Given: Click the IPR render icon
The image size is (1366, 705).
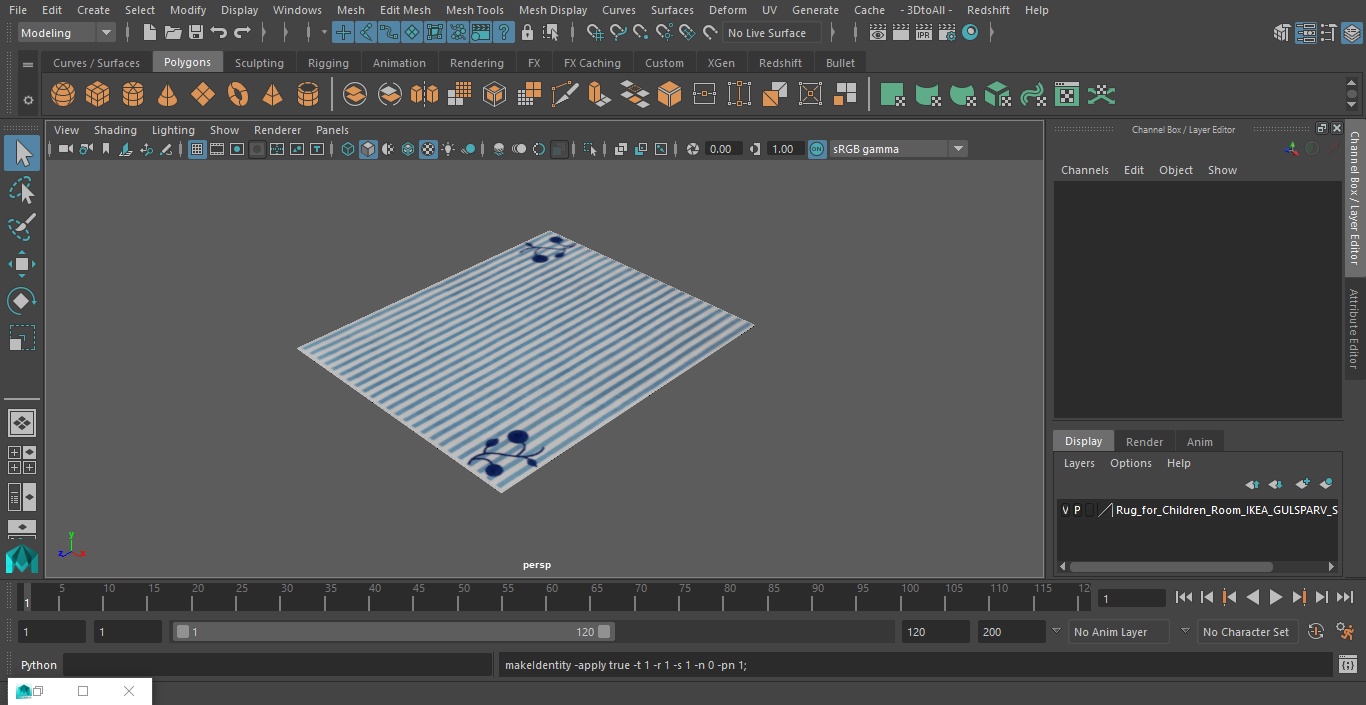Looking at the screenshot, I should pos(924,33).
